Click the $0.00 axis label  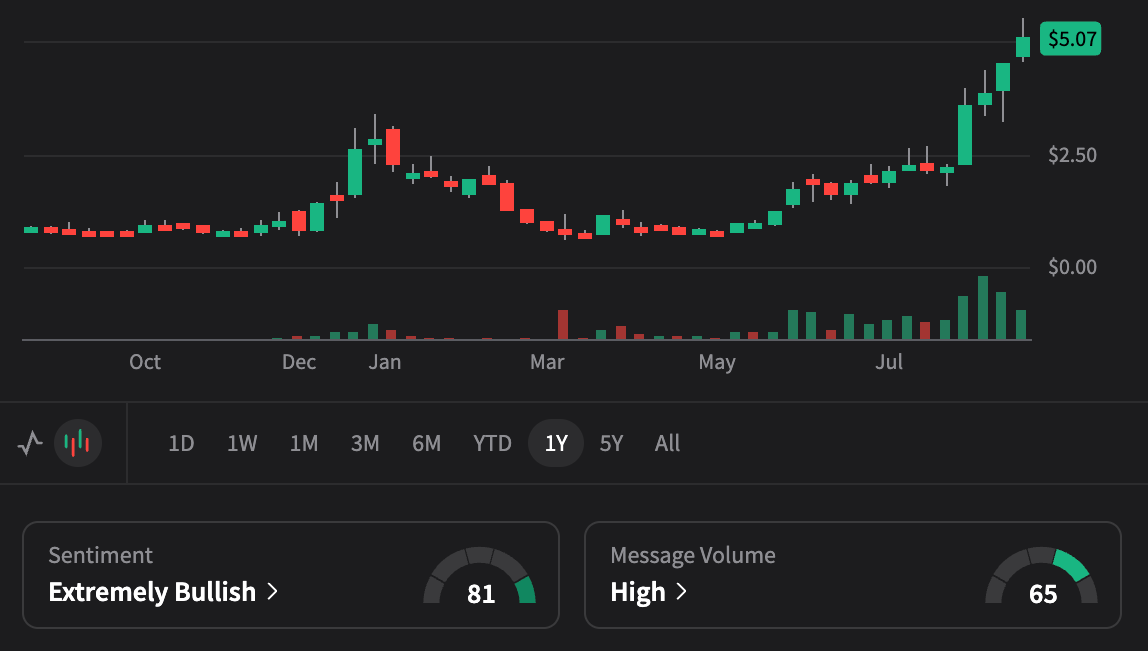[1072, 267]
